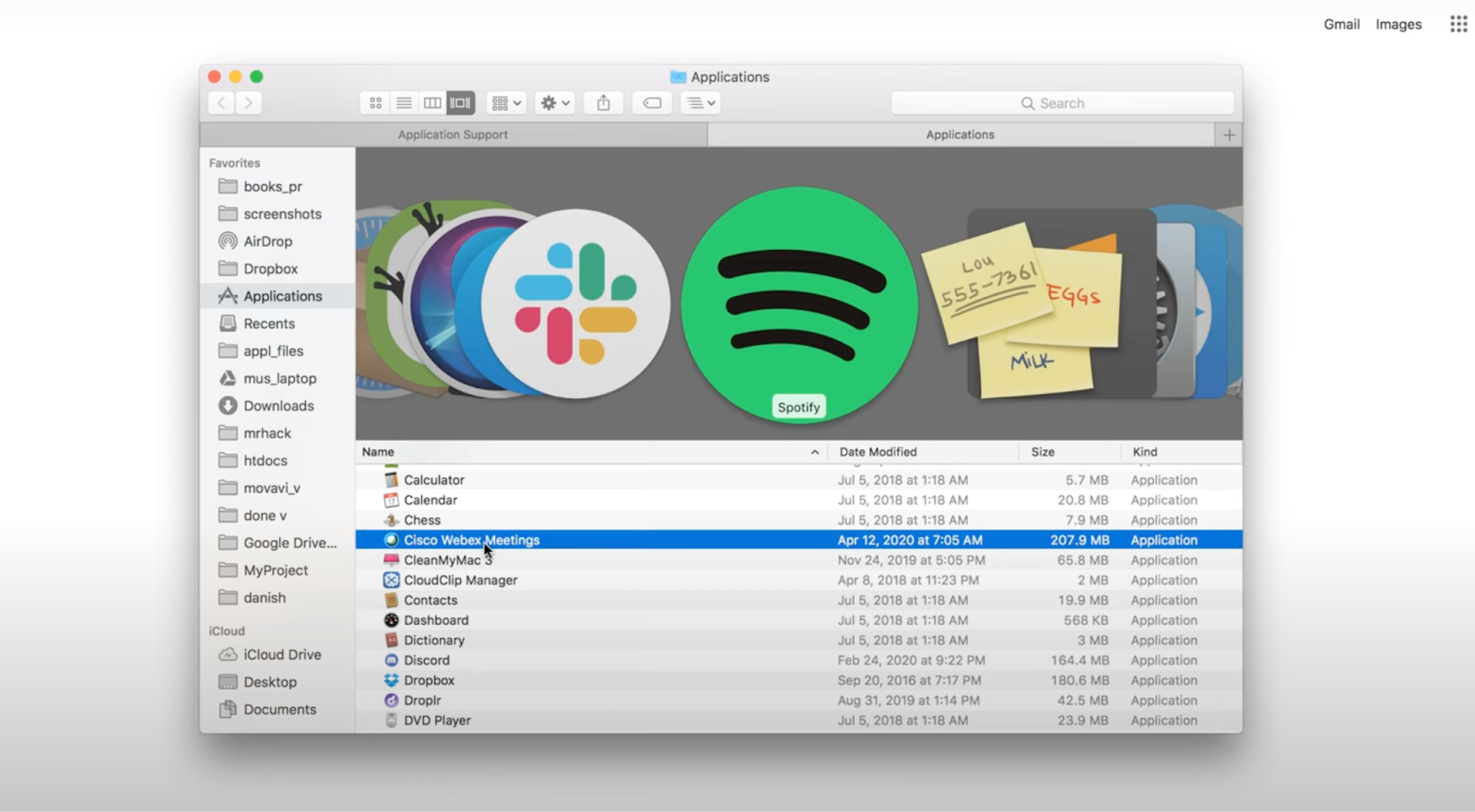1475x812 pixels.
Task: Open the Google apps grid icon
Action: pyautogui.click(x=1458, y=24)
